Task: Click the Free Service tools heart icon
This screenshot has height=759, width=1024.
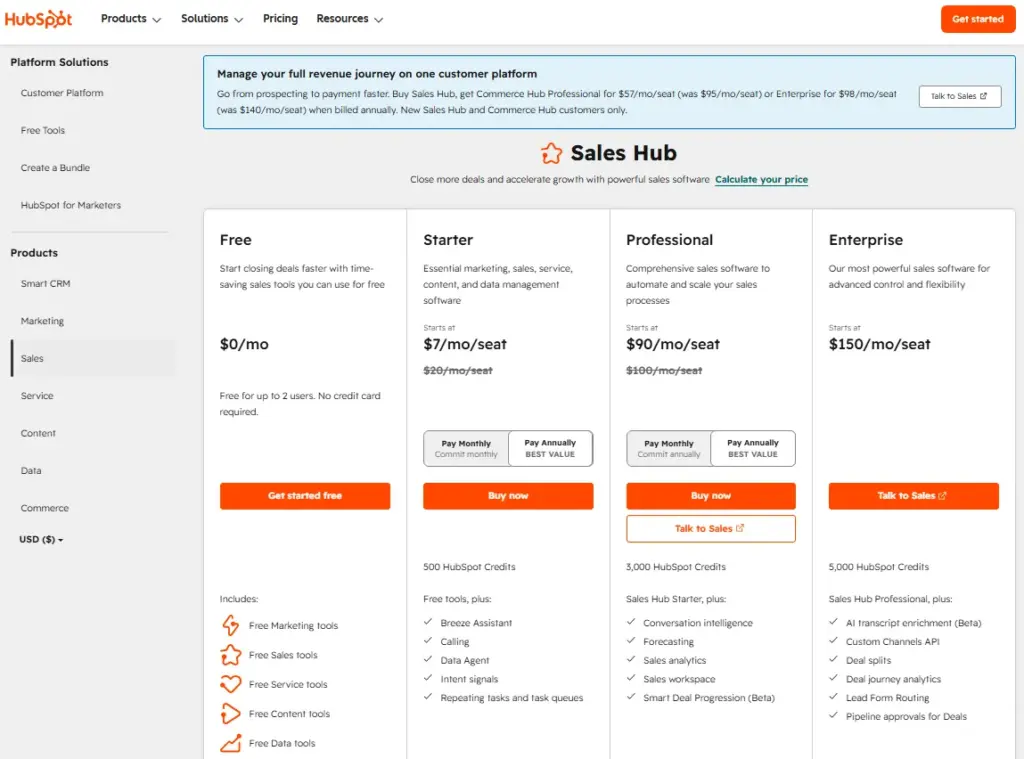Action: [x=231, y=684]
